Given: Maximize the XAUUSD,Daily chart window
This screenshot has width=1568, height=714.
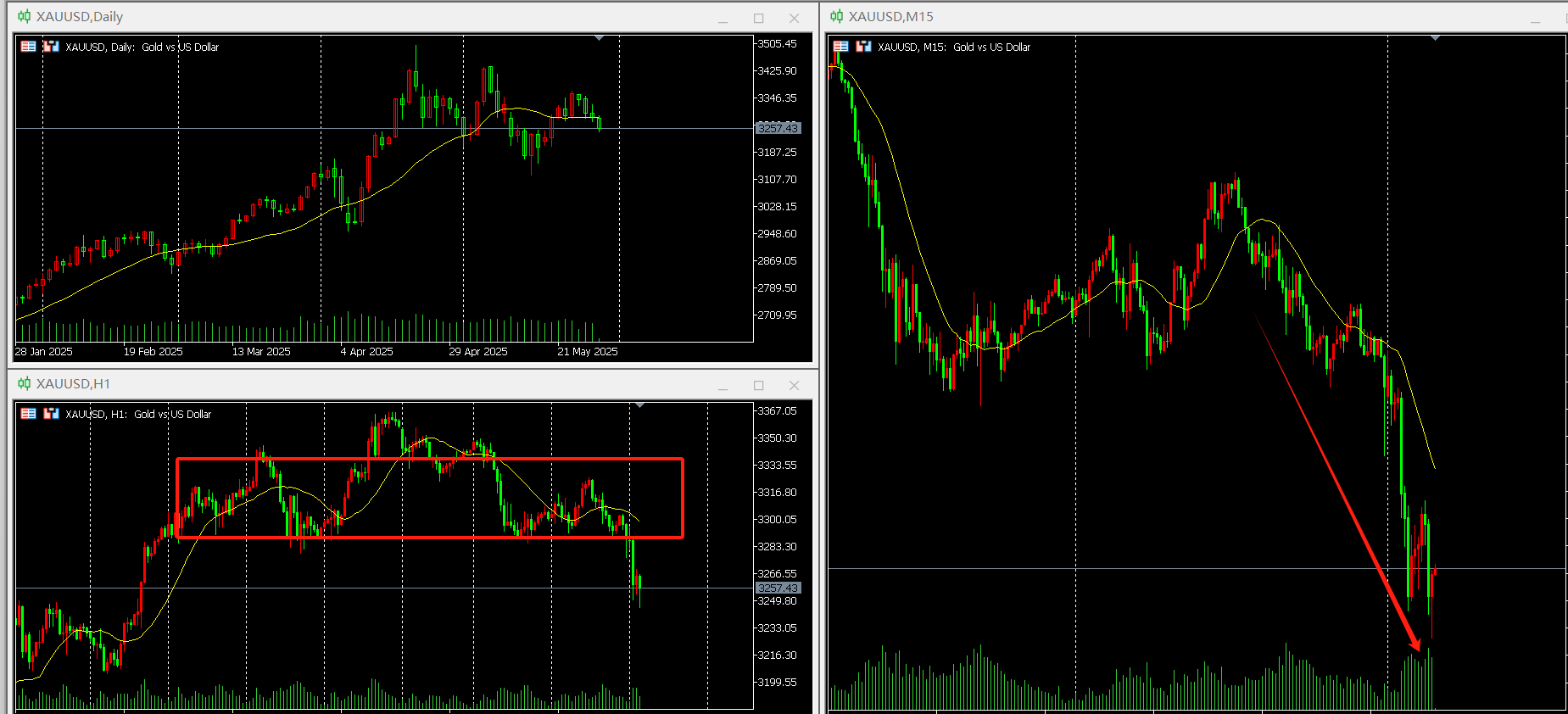Looking at the screenshot, I should pos(759,18).
